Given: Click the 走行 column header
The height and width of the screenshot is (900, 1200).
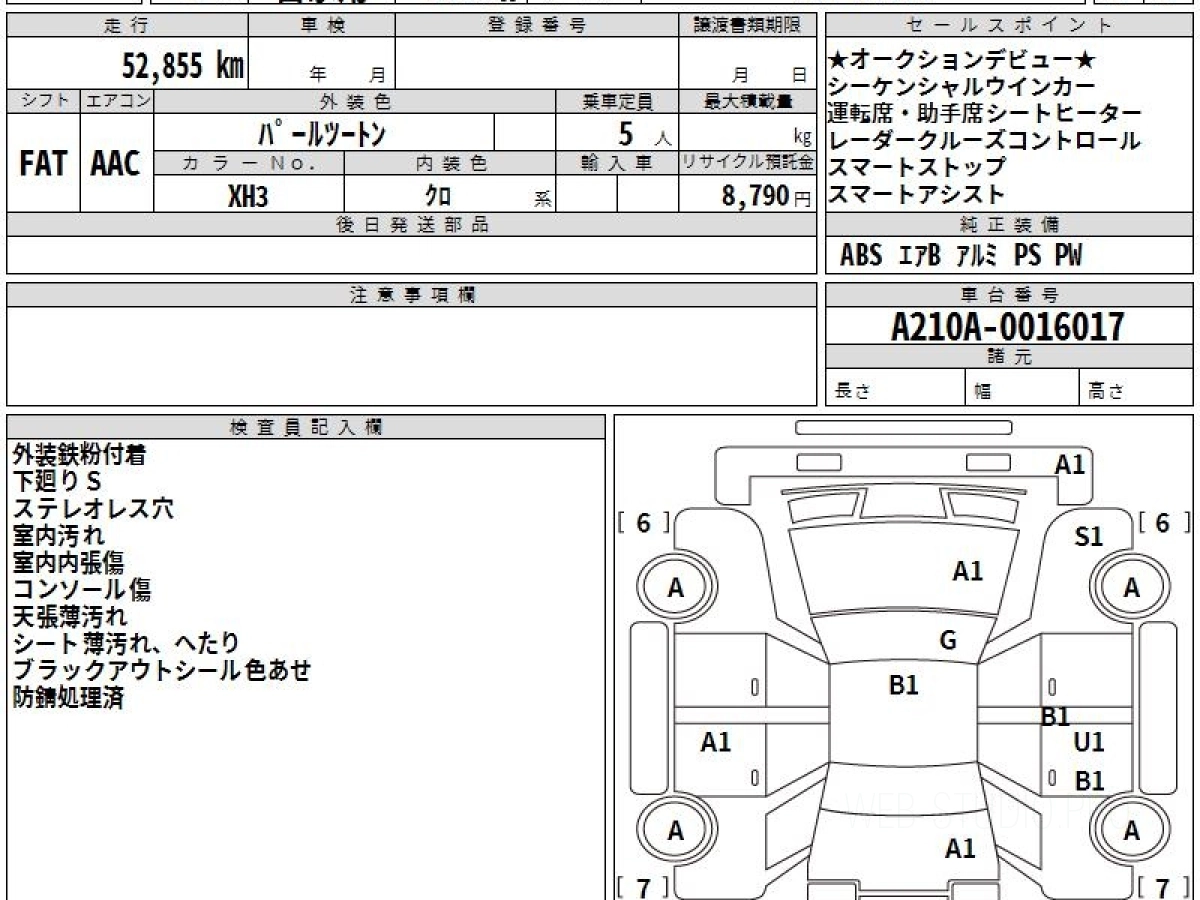Looking at the screenshot, I should coord(127,26).
